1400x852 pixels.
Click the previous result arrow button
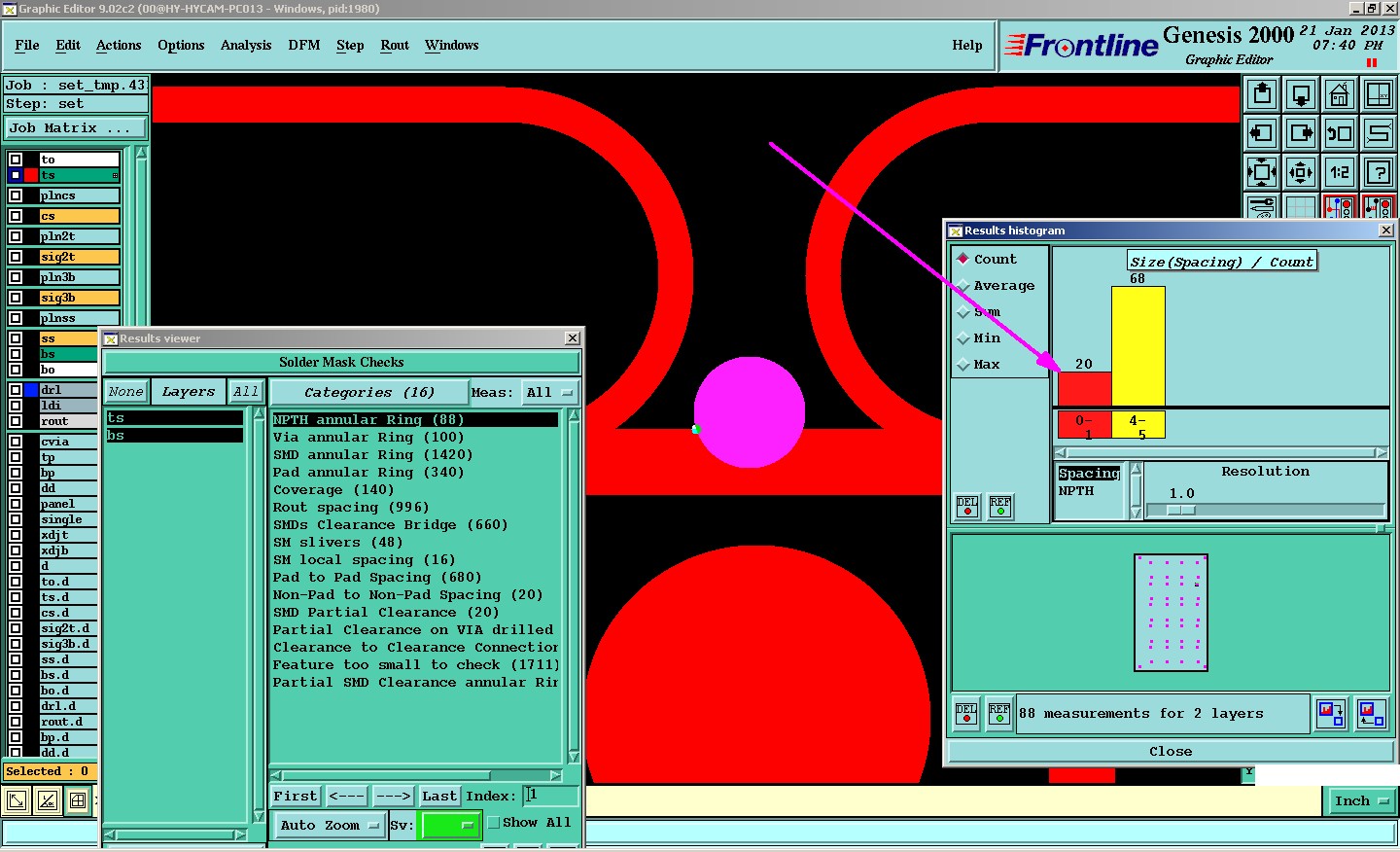[x=347, y=796]
